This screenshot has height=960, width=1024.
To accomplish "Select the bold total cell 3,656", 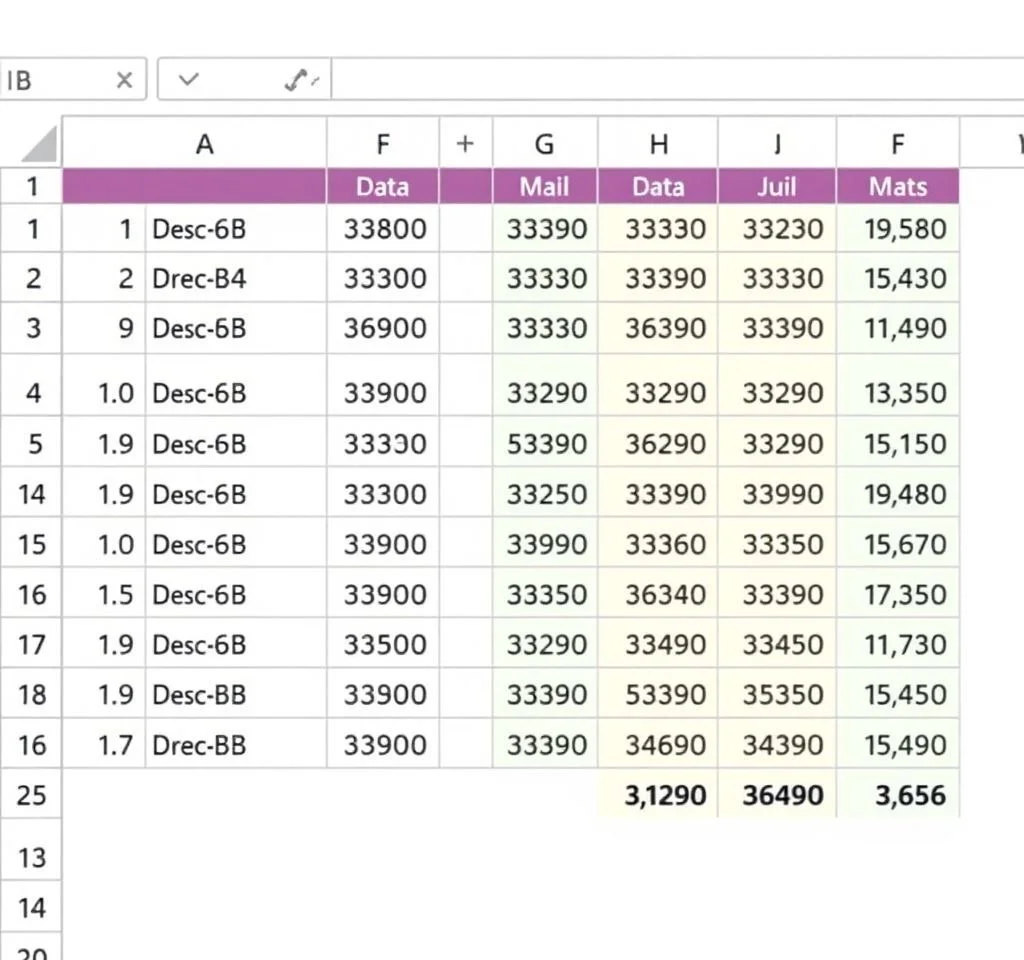I will coord(903,796).
